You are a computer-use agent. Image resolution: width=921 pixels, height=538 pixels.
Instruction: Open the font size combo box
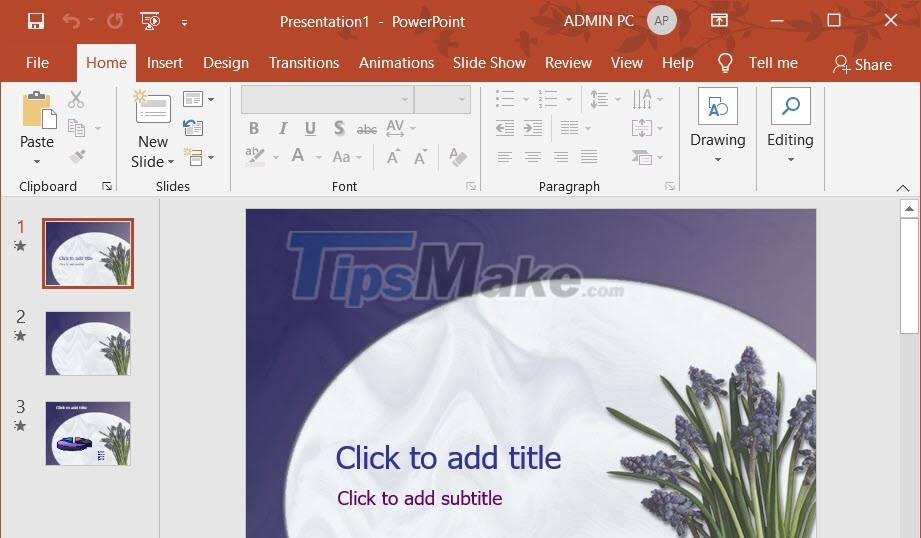pos(442,99)
